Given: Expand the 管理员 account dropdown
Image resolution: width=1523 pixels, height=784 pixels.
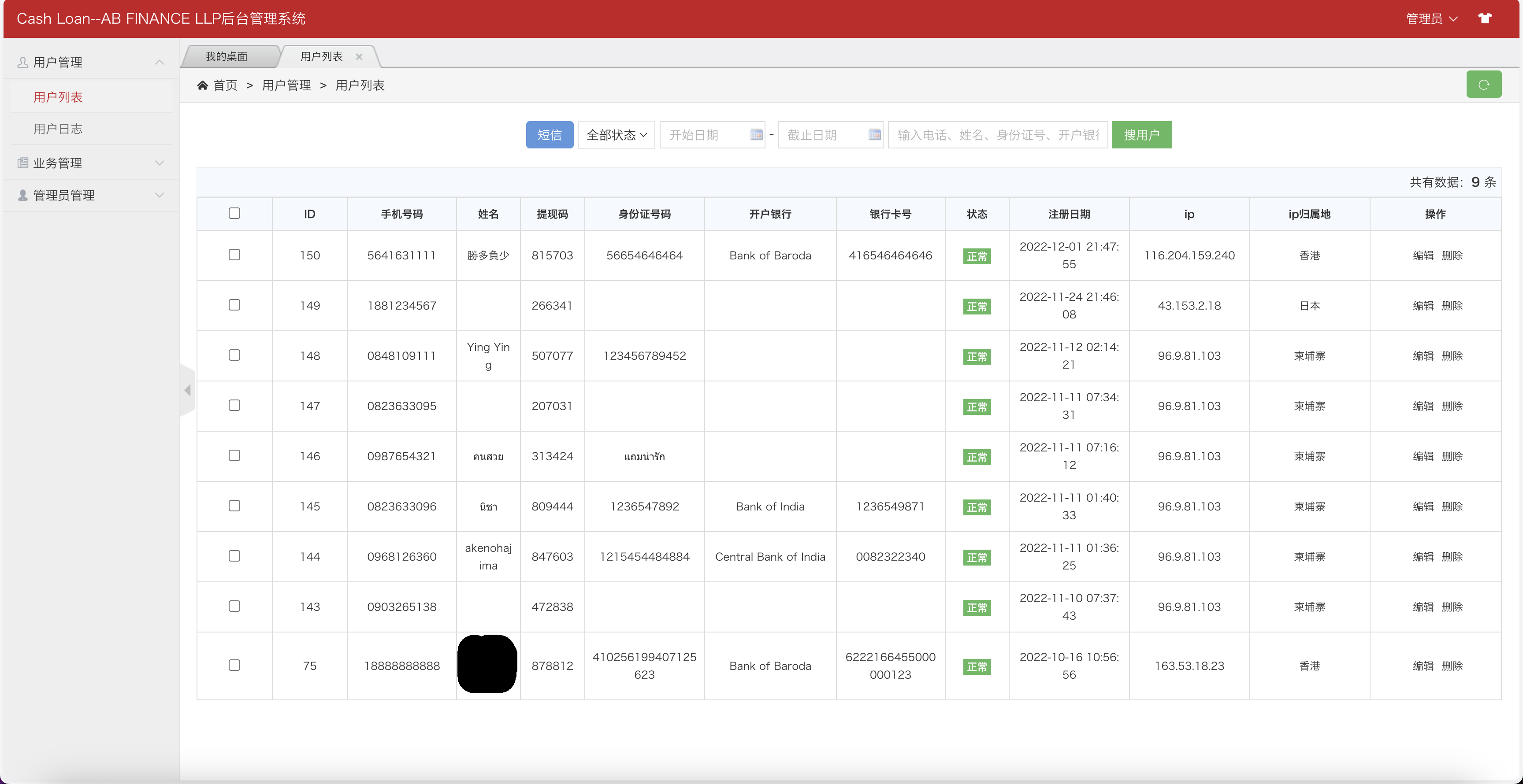Looking at the screenshot, I should [1431, 19].
